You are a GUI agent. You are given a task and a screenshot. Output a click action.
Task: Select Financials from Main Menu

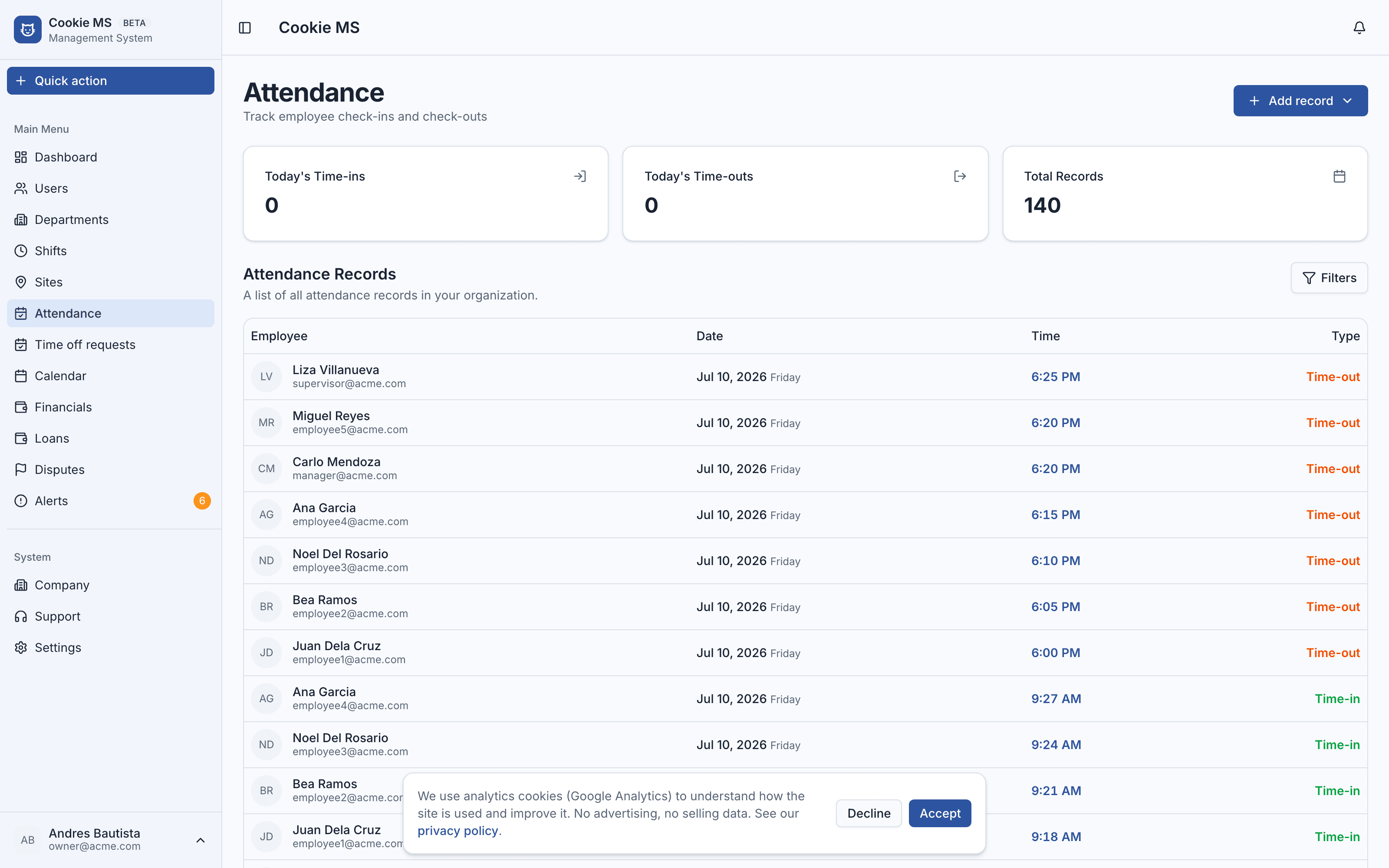[x=110, y=407]
